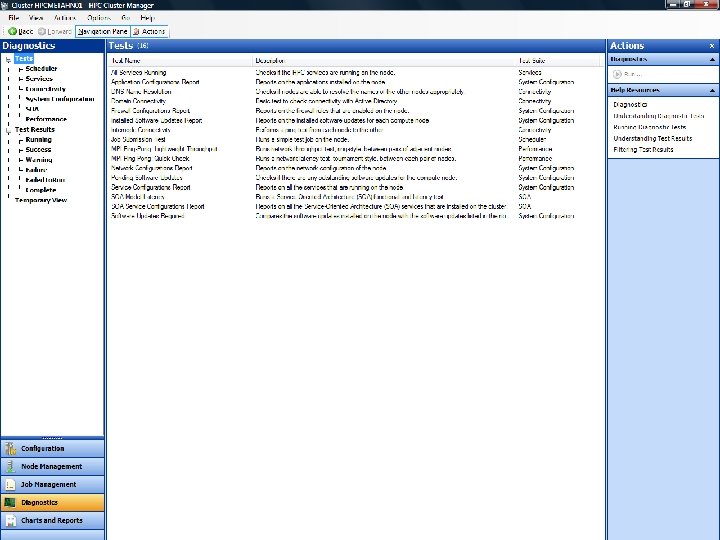This screenshot has height=540, width=720.
Task: Toggle the Navigation Pane button
Action: (x=103, y=31)
